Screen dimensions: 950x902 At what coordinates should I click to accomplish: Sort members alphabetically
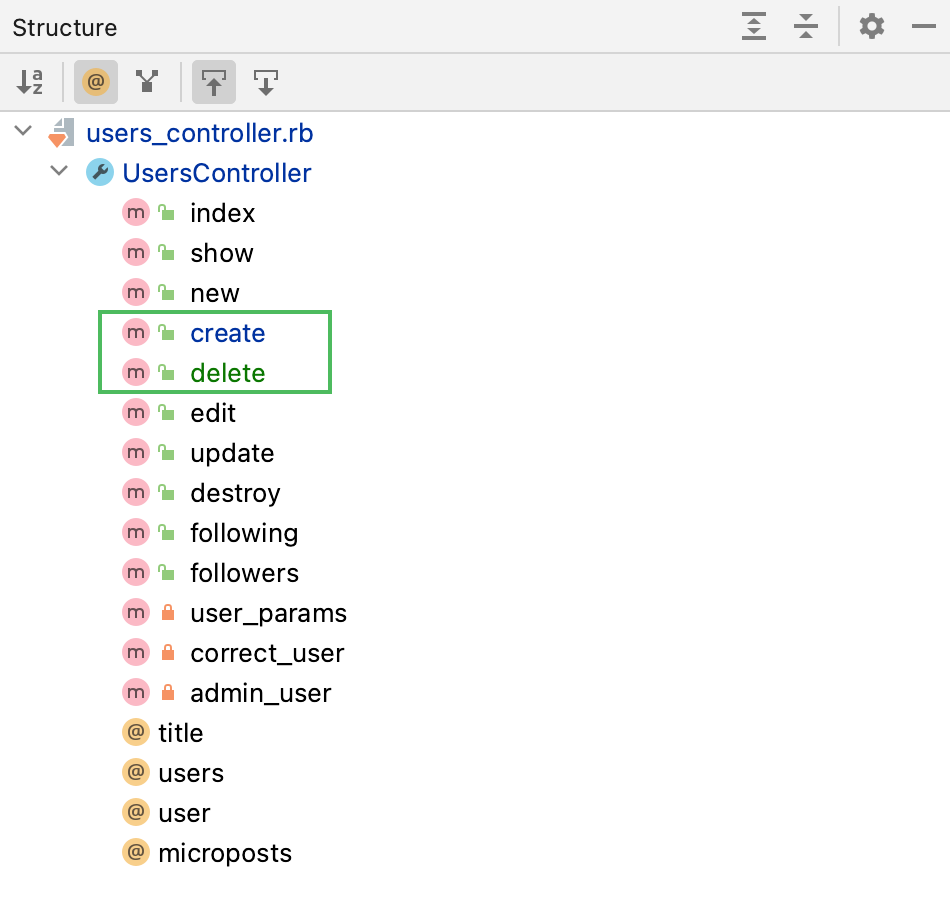30,82
